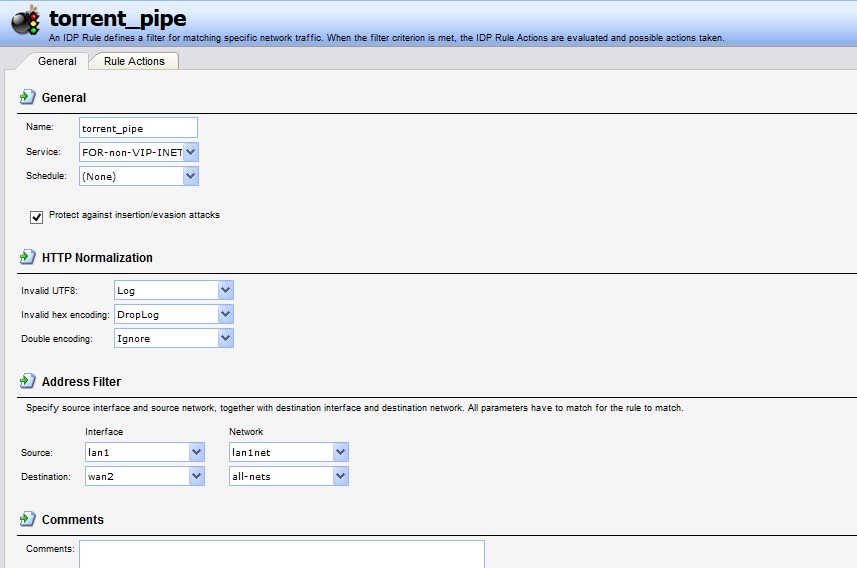Click the Address Filter section icon

28,382
